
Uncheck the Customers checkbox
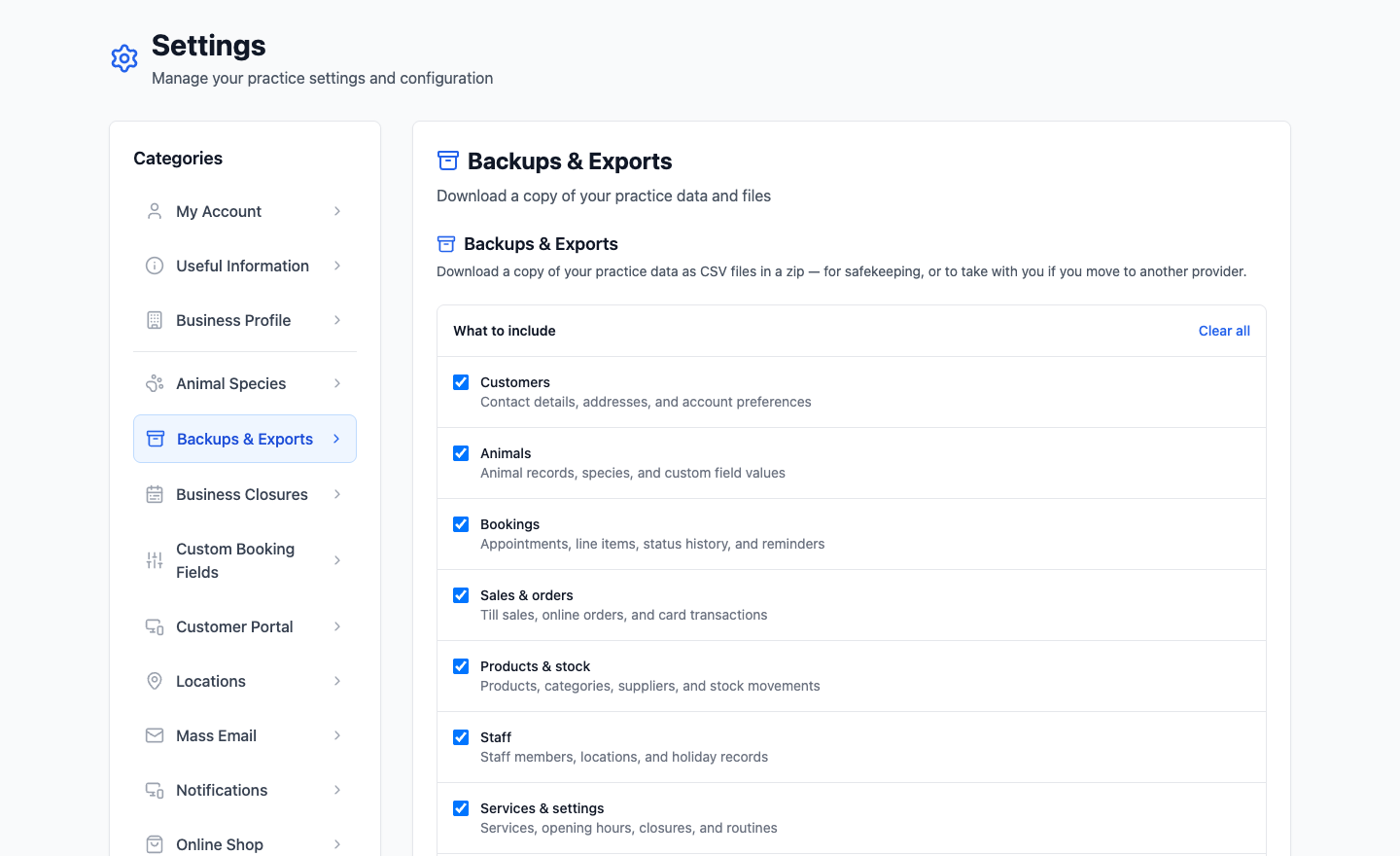coord(461,382)
